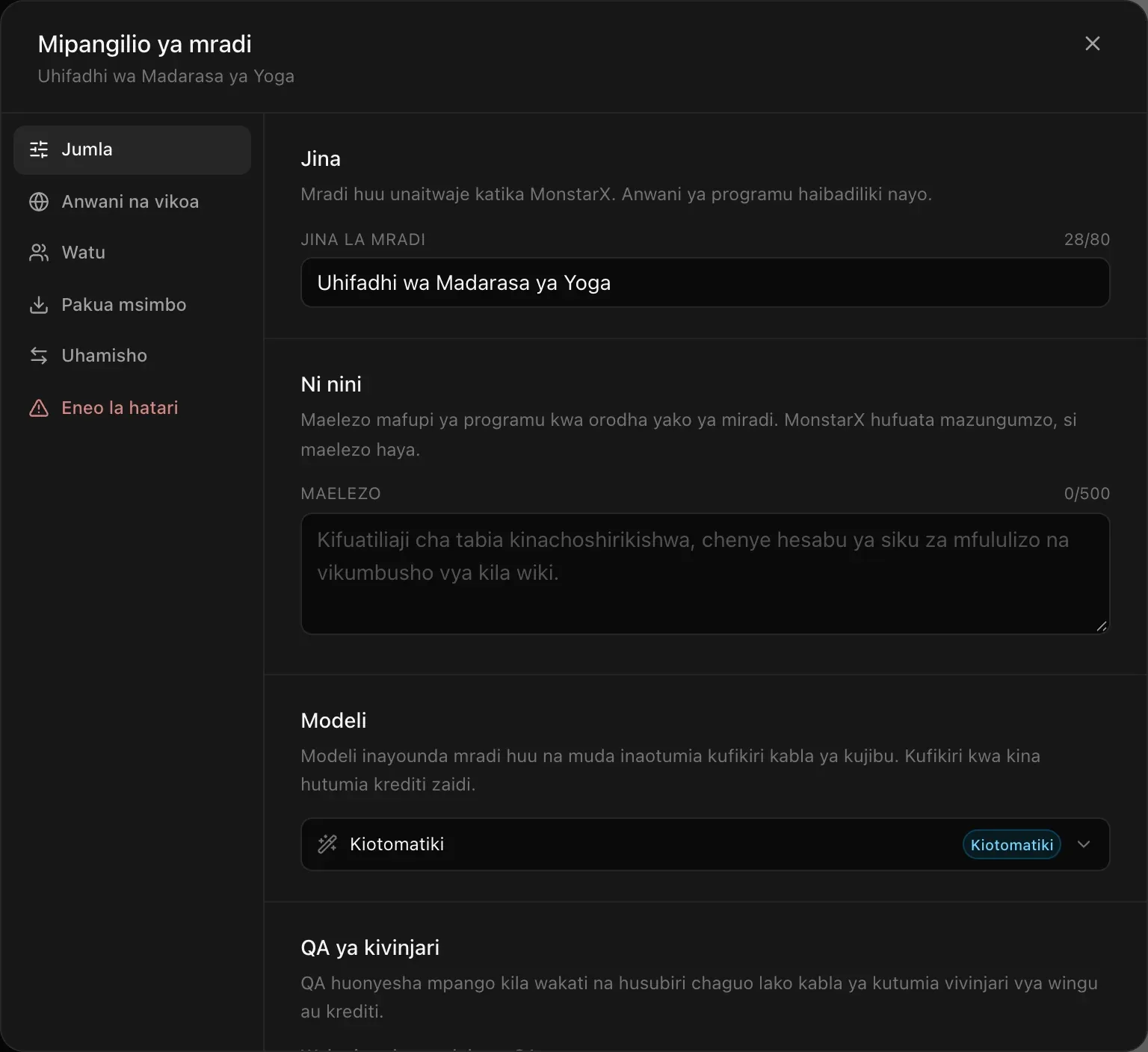1148x1052 pixels.
Task: Click the warning triangle icon for Eneo la hatari
Action: click(39, 408)
